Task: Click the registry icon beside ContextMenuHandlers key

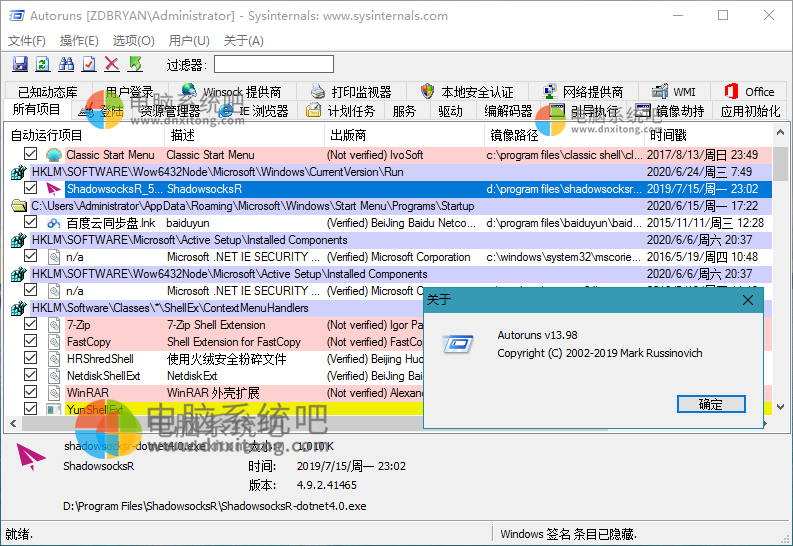Action: (x=19, y=308)
